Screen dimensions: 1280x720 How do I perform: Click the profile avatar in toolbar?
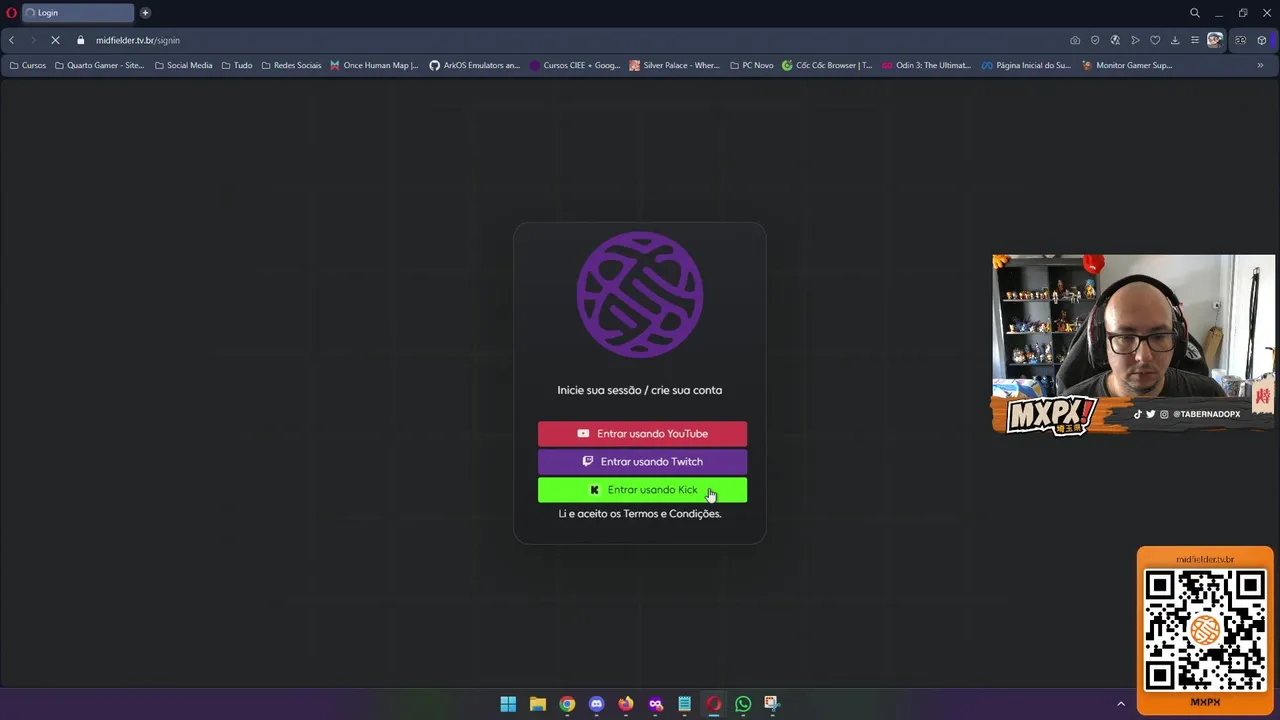pos(1215,40)
